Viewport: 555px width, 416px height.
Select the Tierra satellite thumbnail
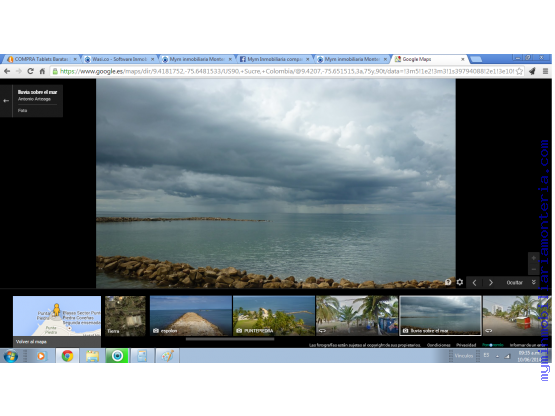125,316
